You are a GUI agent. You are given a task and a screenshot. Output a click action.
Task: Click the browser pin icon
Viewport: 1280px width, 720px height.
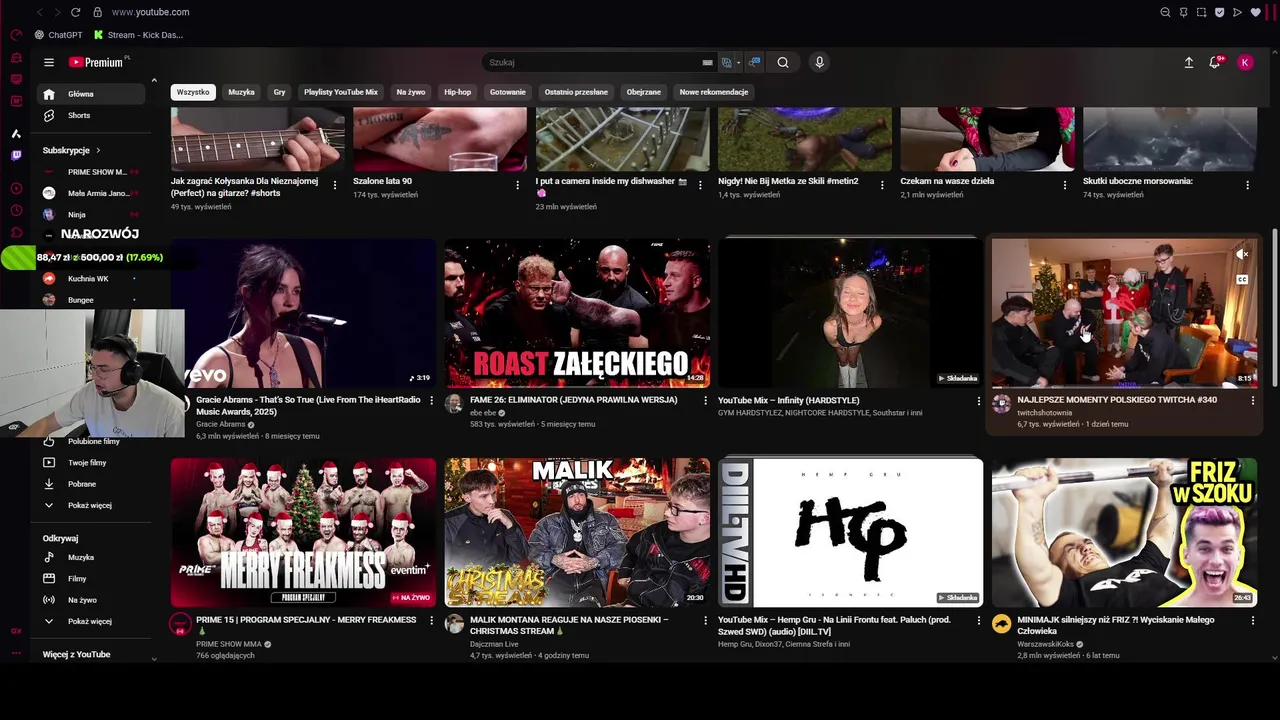click(x=1183, y=12)
